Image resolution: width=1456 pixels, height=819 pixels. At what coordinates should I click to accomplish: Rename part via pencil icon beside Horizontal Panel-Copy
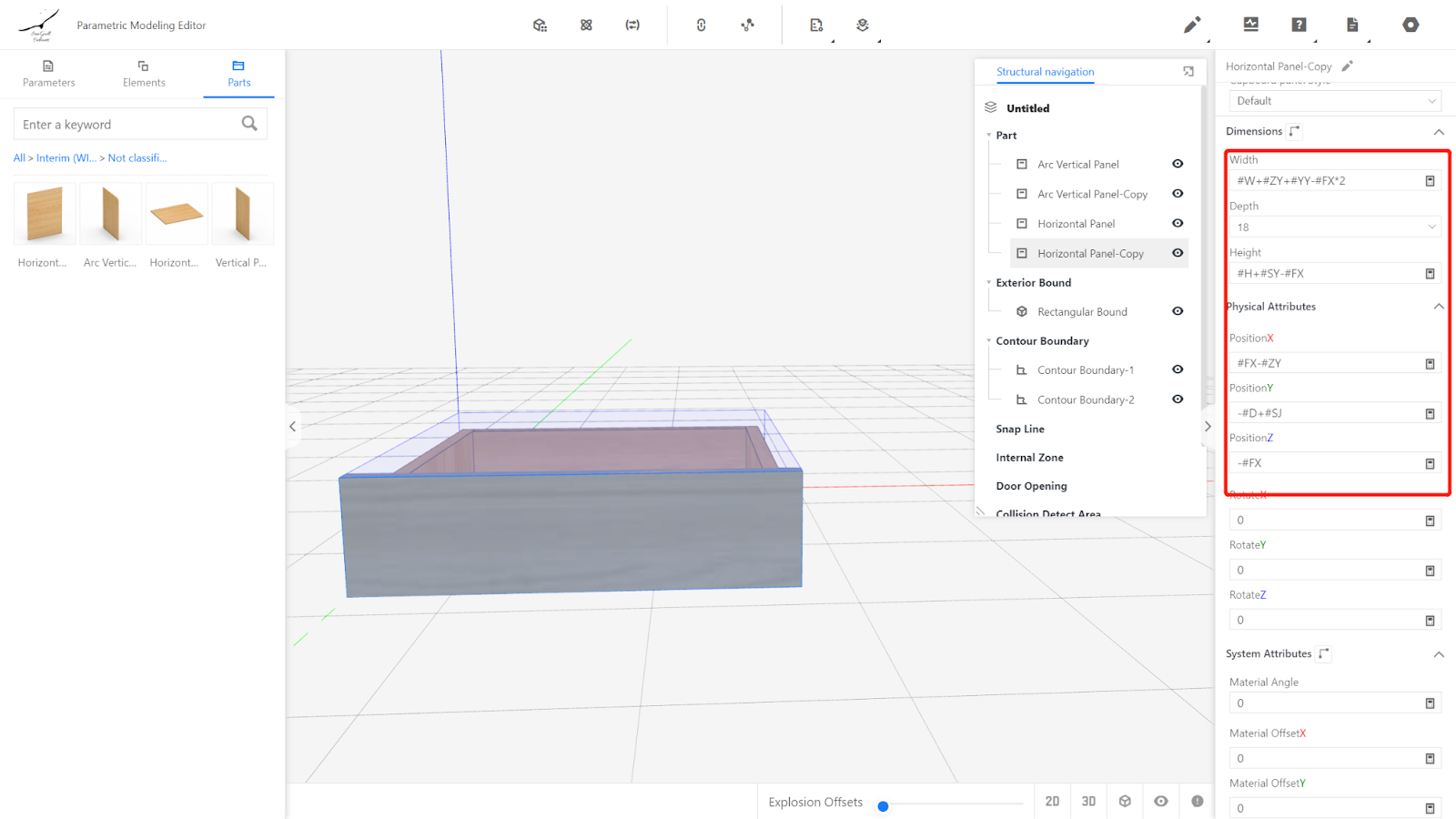point(1348,66)
